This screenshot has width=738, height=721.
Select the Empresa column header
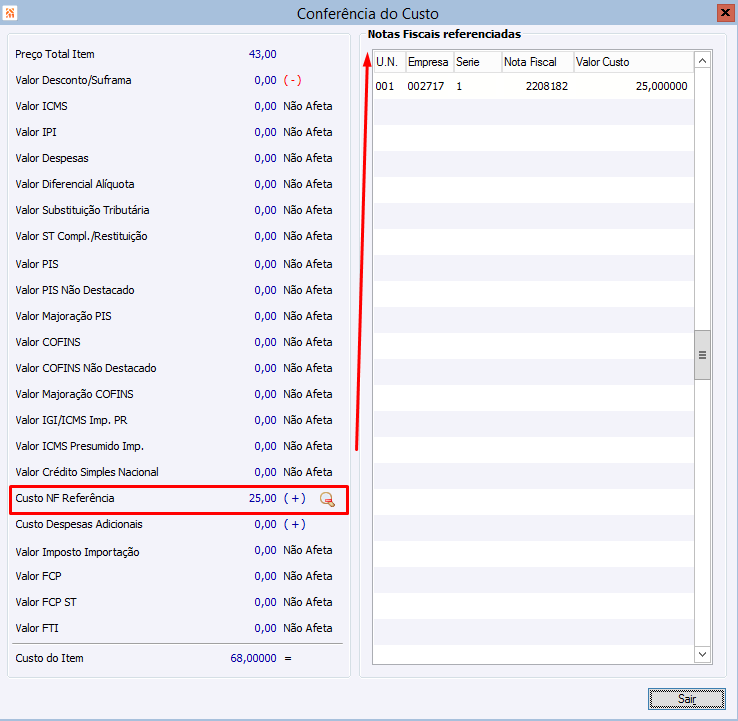click(429, 62)
